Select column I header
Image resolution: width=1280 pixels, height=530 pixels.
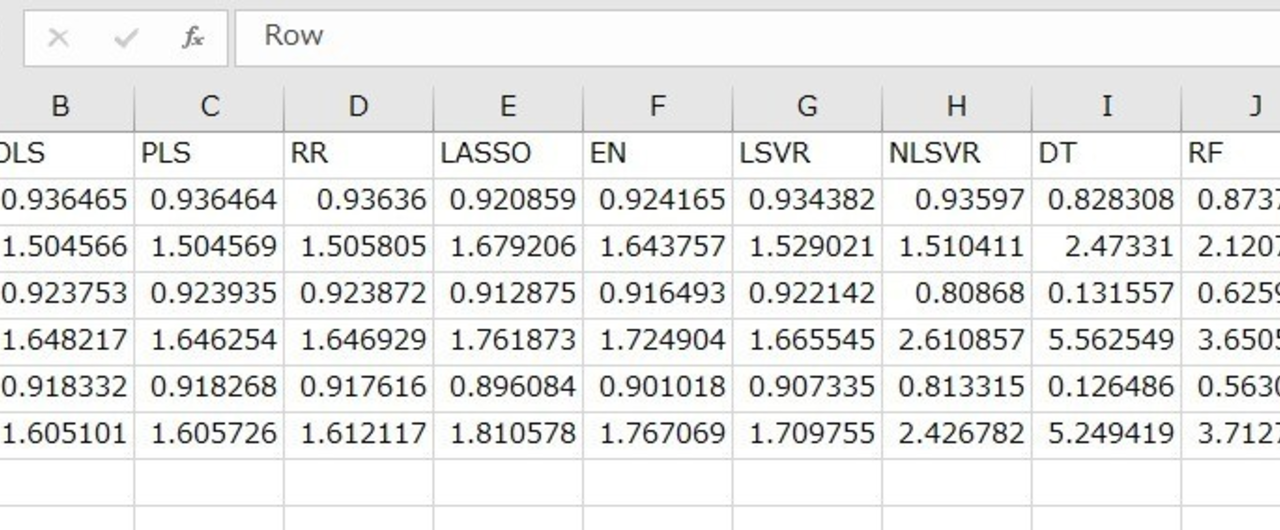tap(1106, 106)
